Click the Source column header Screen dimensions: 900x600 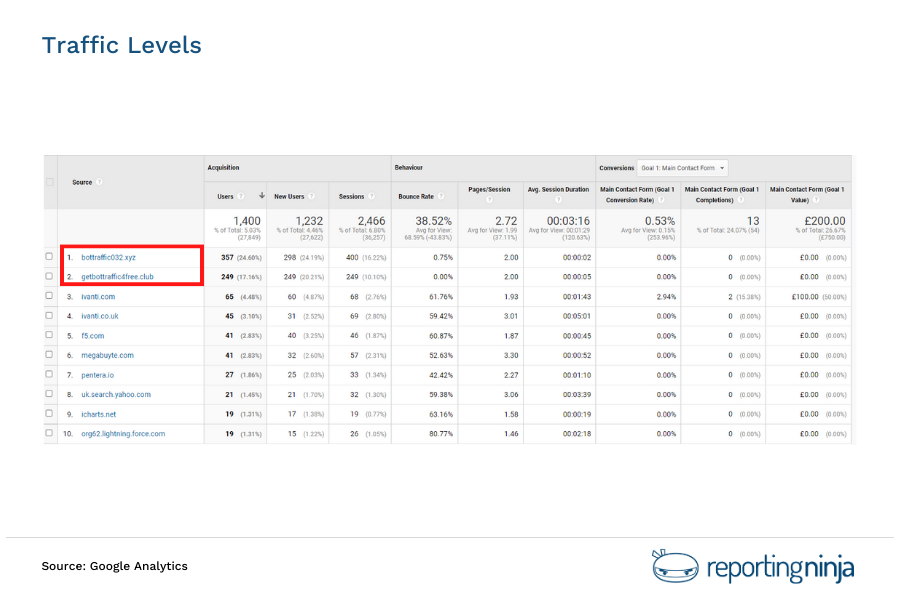pos(82,182)
